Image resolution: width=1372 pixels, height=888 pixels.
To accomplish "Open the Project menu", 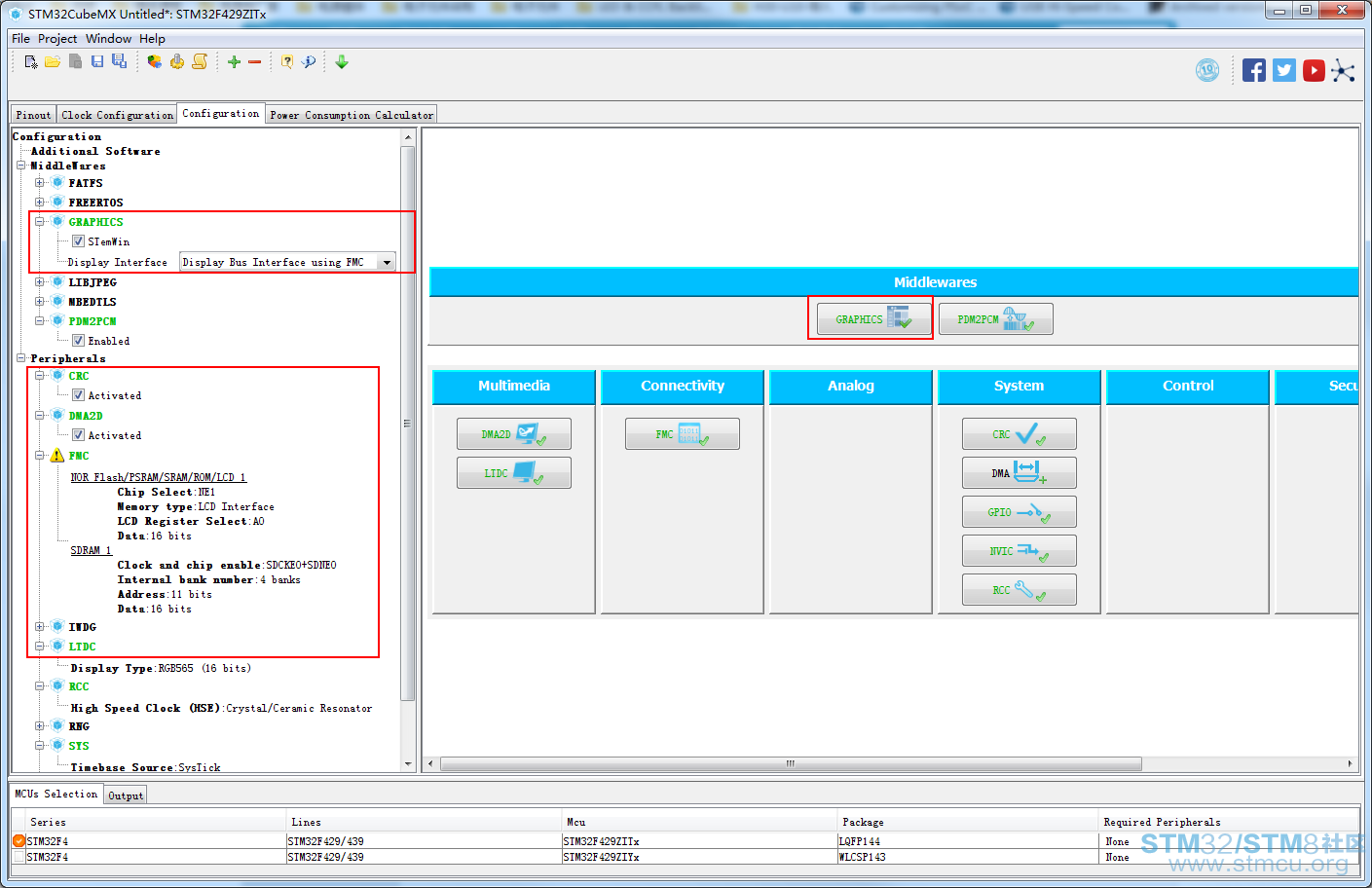I will (57, 39).
